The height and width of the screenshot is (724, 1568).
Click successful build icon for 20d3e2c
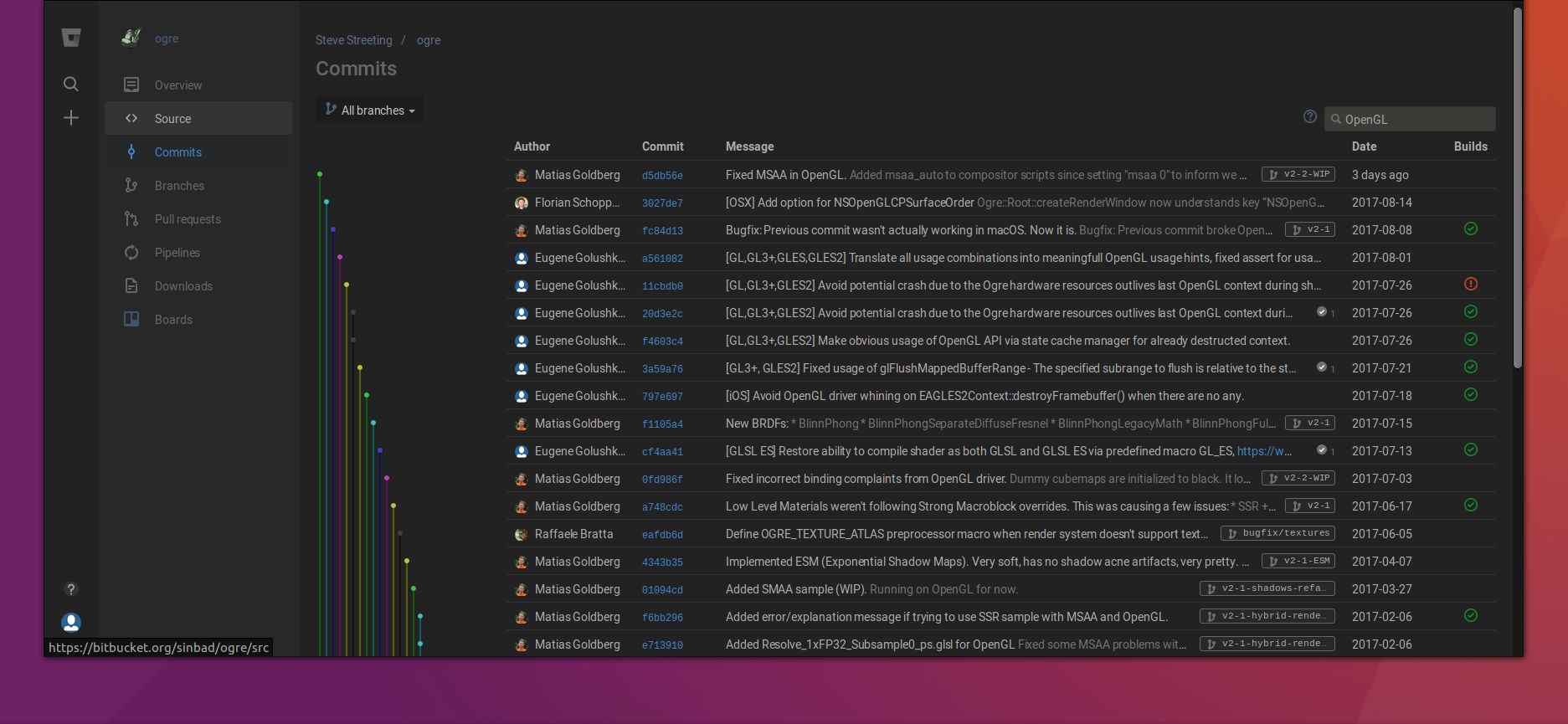[1471, 311]
